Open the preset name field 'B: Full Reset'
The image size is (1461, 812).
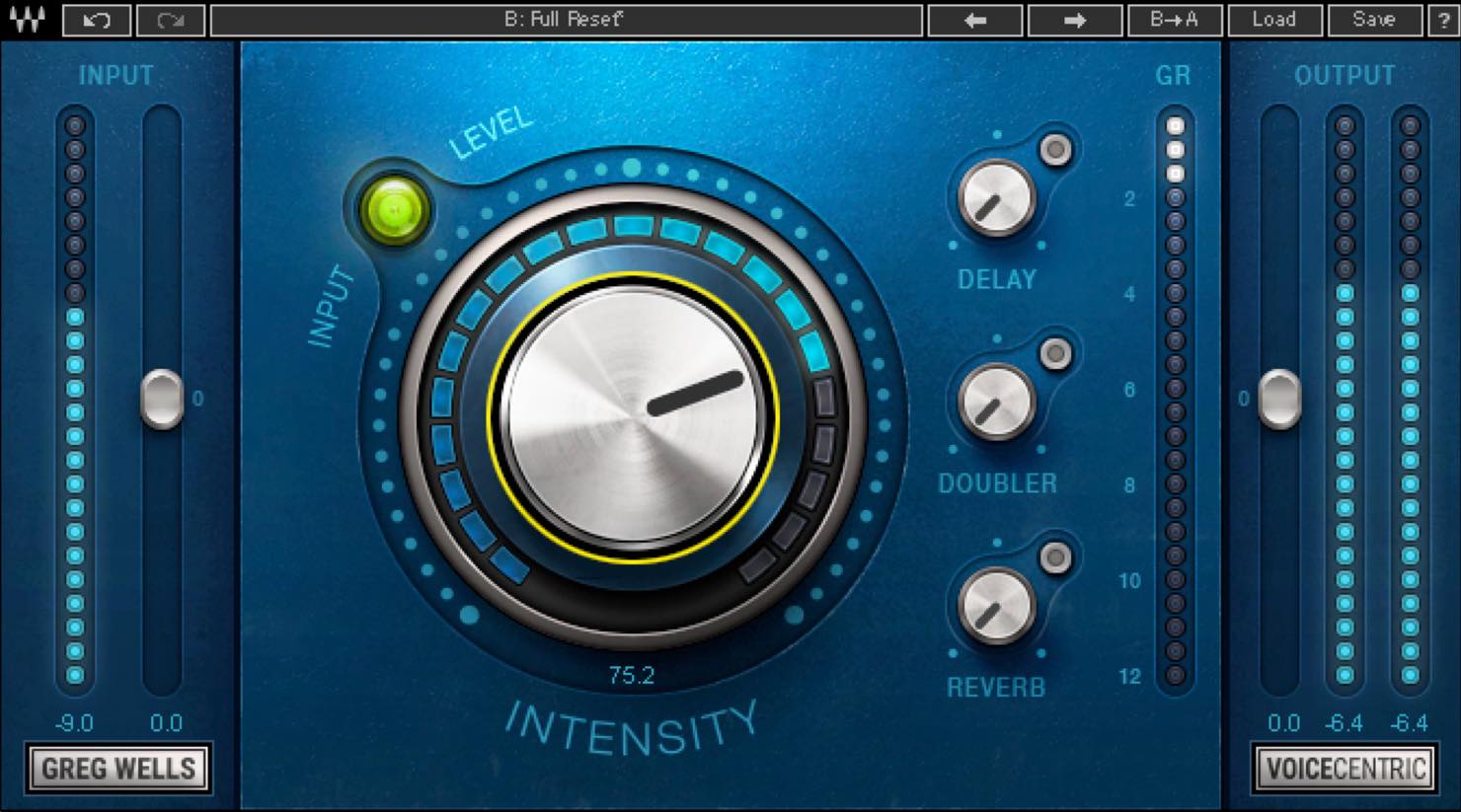click(567, 20)
